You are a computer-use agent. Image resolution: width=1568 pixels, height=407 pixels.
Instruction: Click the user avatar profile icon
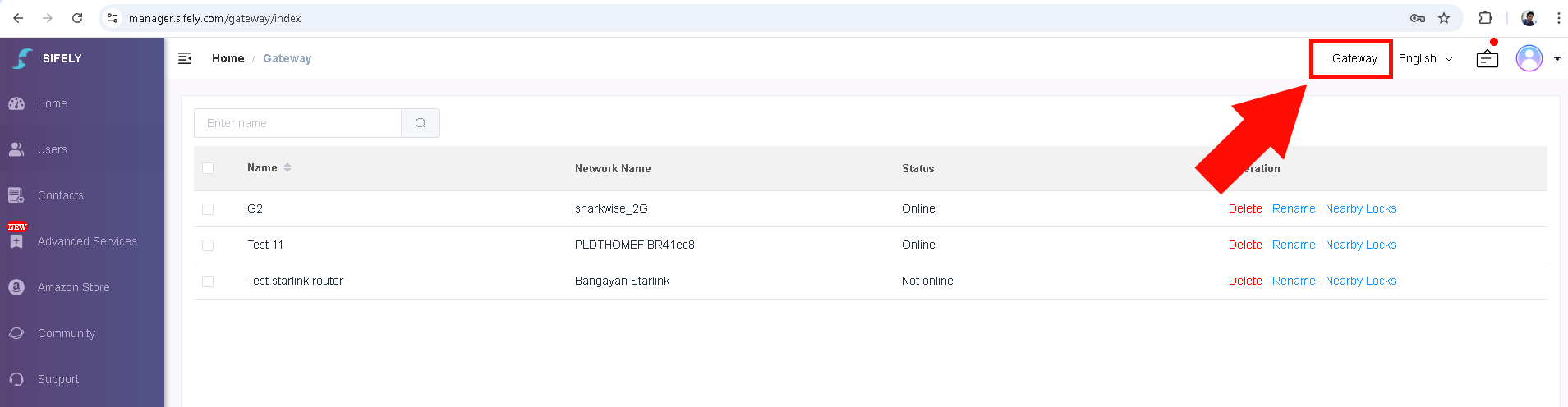pos(1529,58)
